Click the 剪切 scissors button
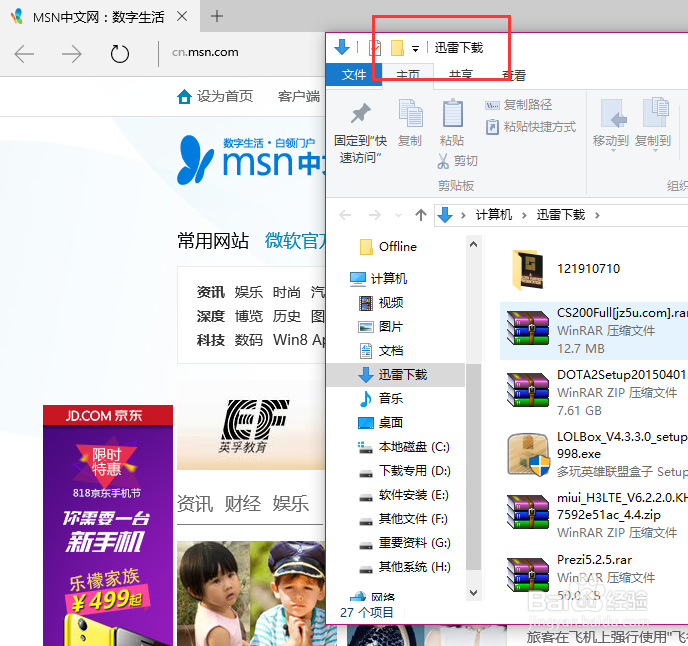Image resolution: width=688 pixels, height=646 pixels. (x=458, y=161)
